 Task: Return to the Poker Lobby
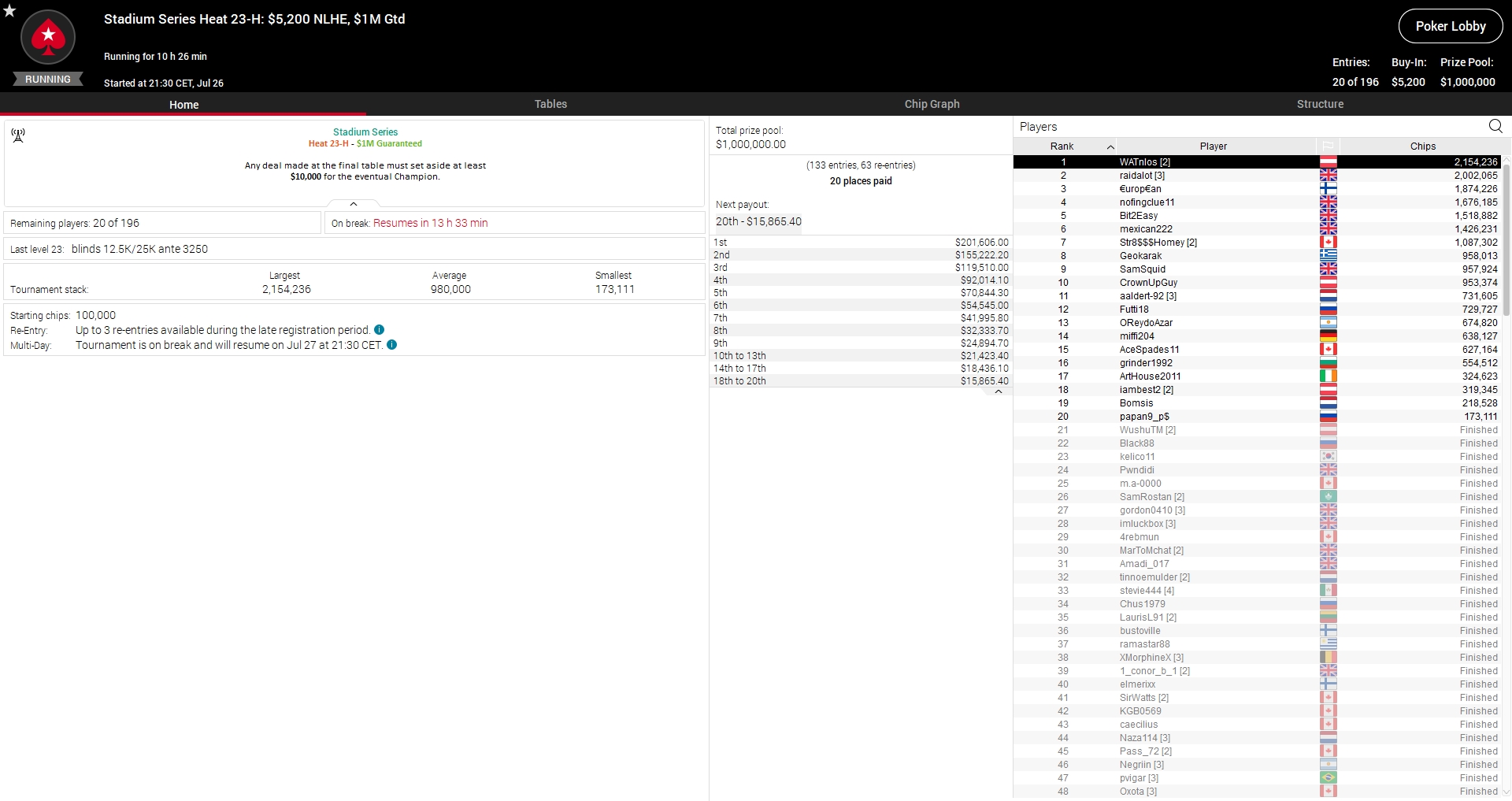[x=1451, y=26]
